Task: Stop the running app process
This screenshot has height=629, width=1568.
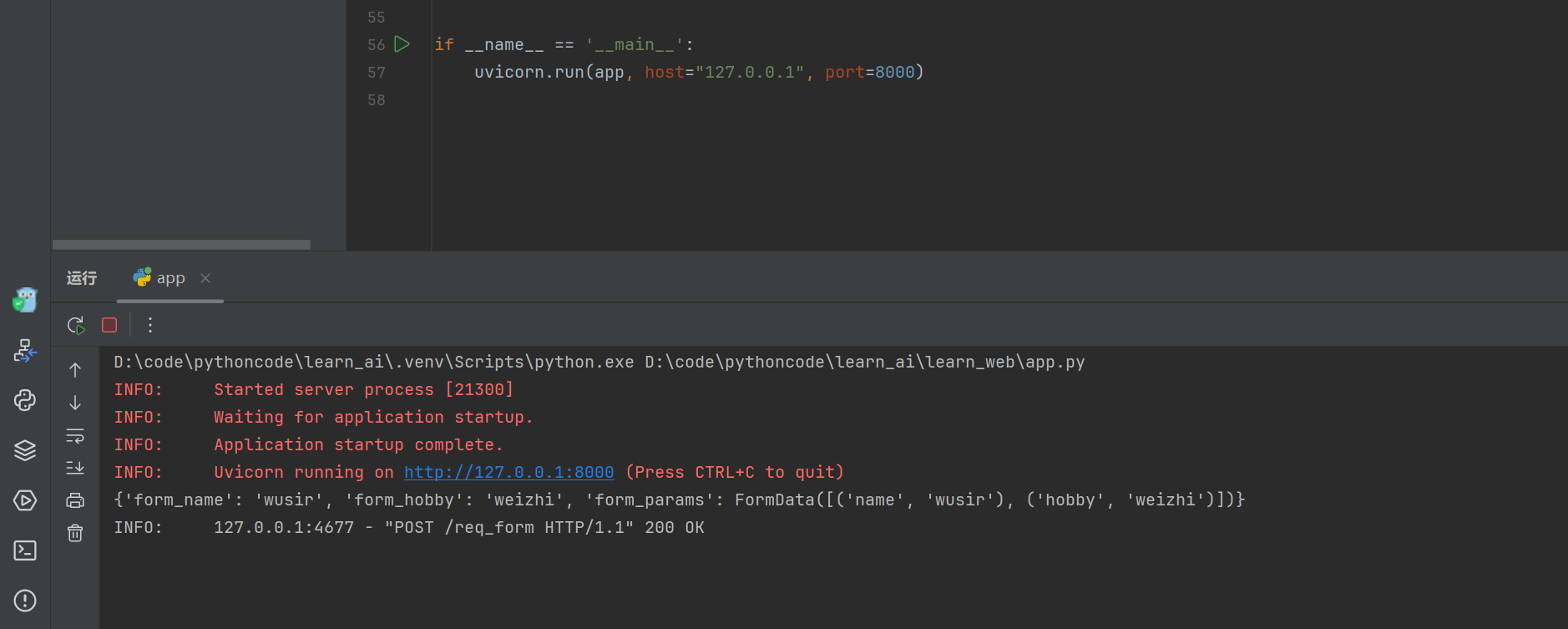Action: pyautogui.click(x=109, y=325)
